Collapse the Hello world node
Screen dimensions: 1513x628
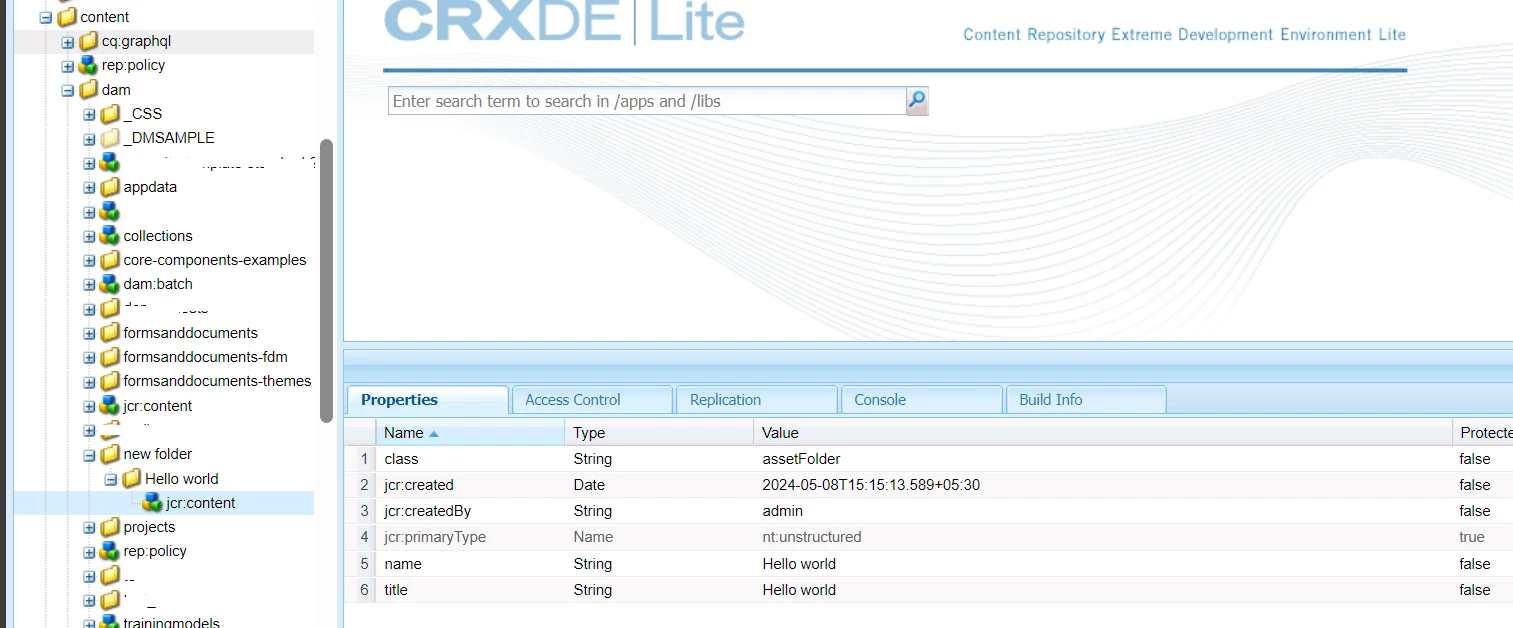[110, 479]
